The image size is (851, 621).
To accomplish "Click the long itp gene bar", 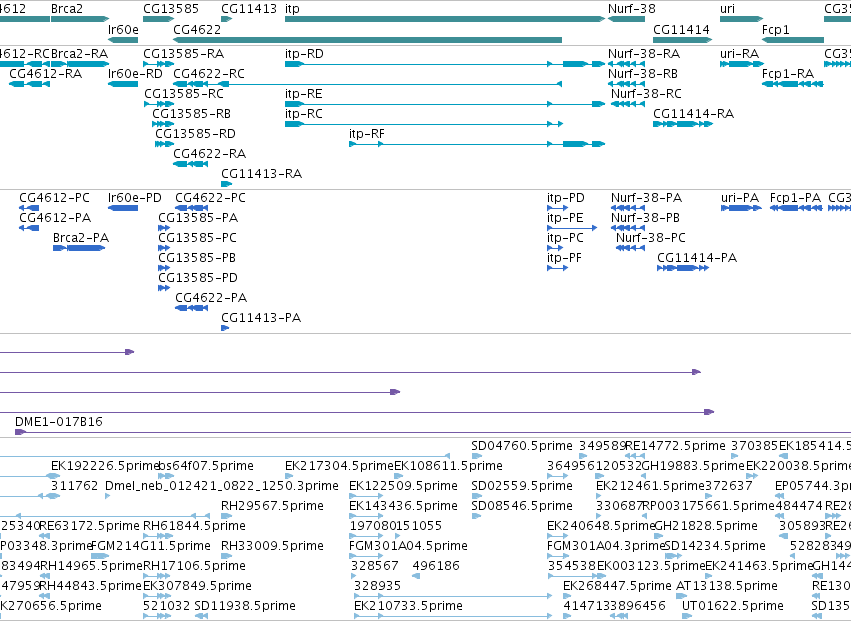I will 444,19.
